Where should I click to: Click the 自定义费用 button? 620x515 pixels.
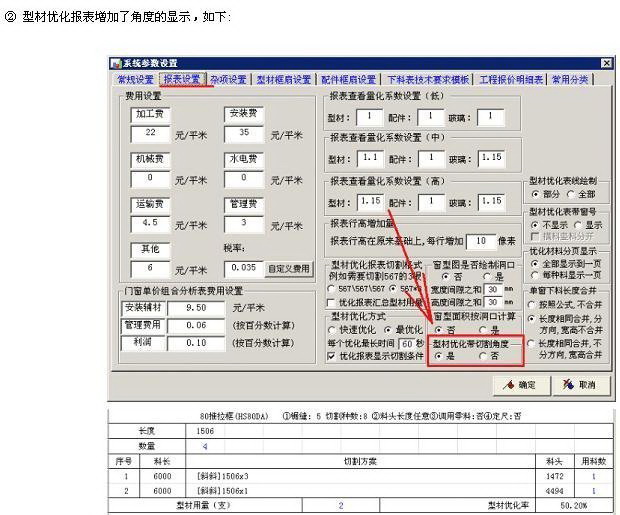tap(289, 269)
